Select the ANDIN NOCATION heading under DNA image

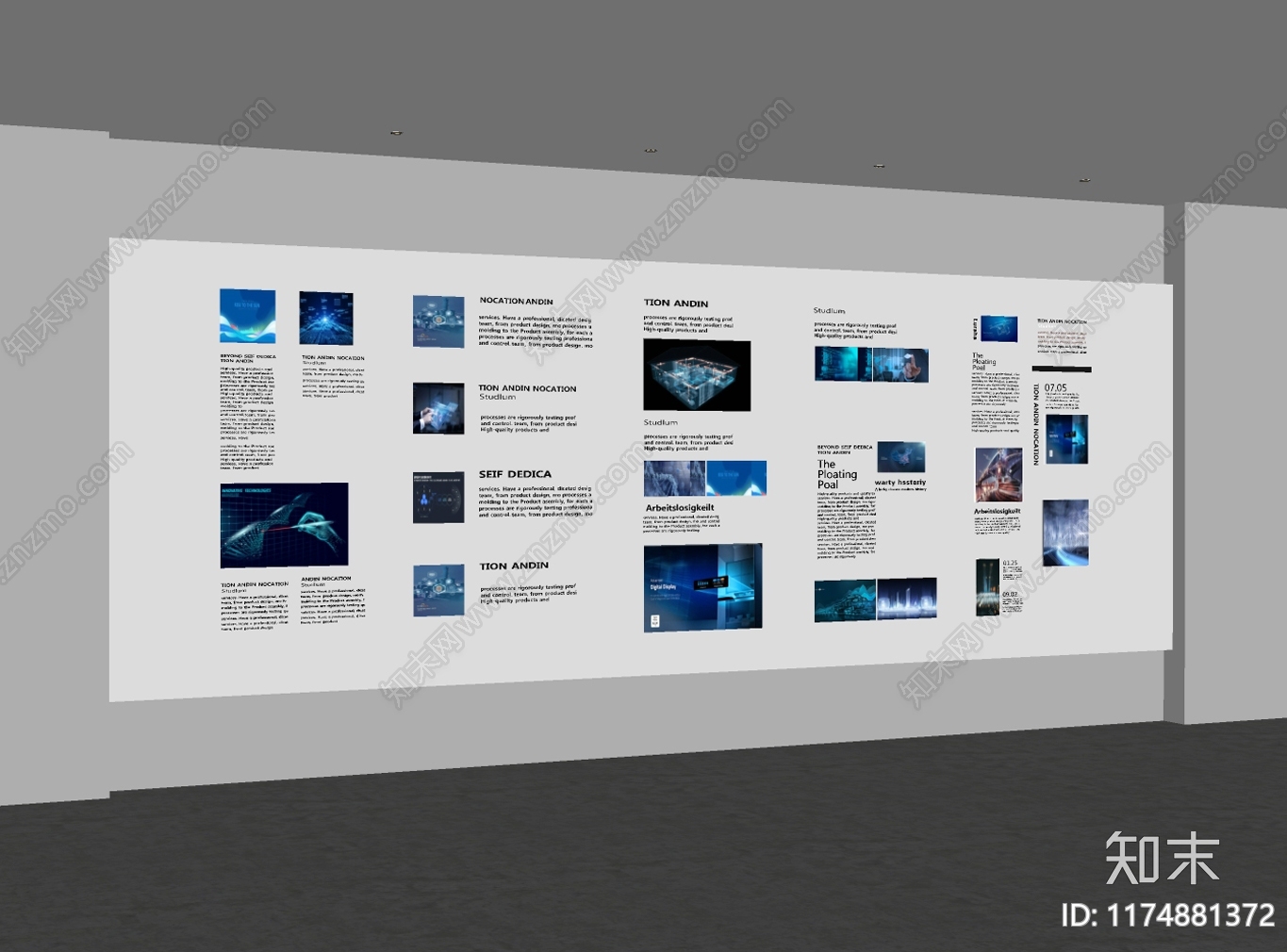(x=326, y=579)
